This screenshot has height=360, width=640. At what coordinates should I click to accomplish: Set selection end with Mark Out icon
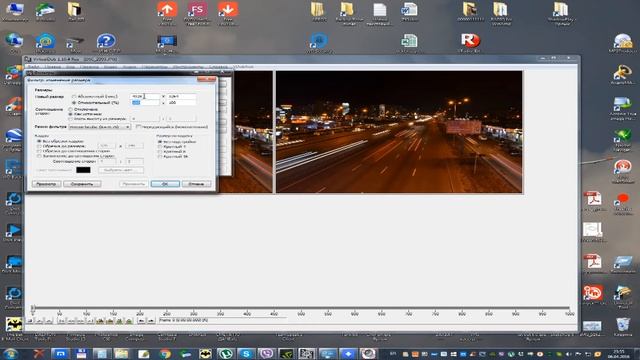tap(151, 321)
